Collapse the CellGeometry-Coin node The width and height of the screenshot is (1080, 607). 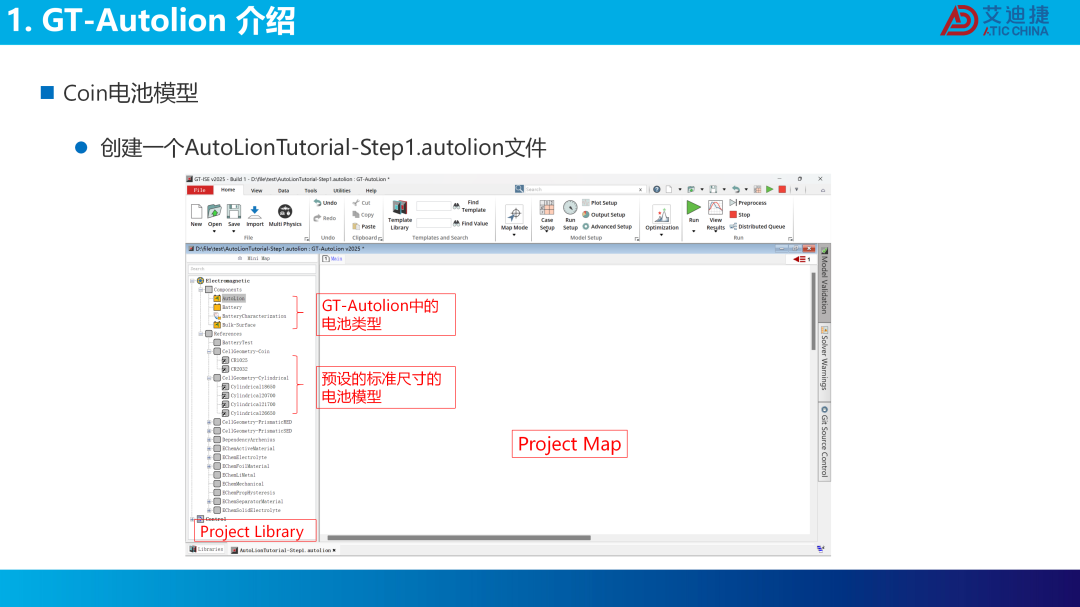[209, 351]
